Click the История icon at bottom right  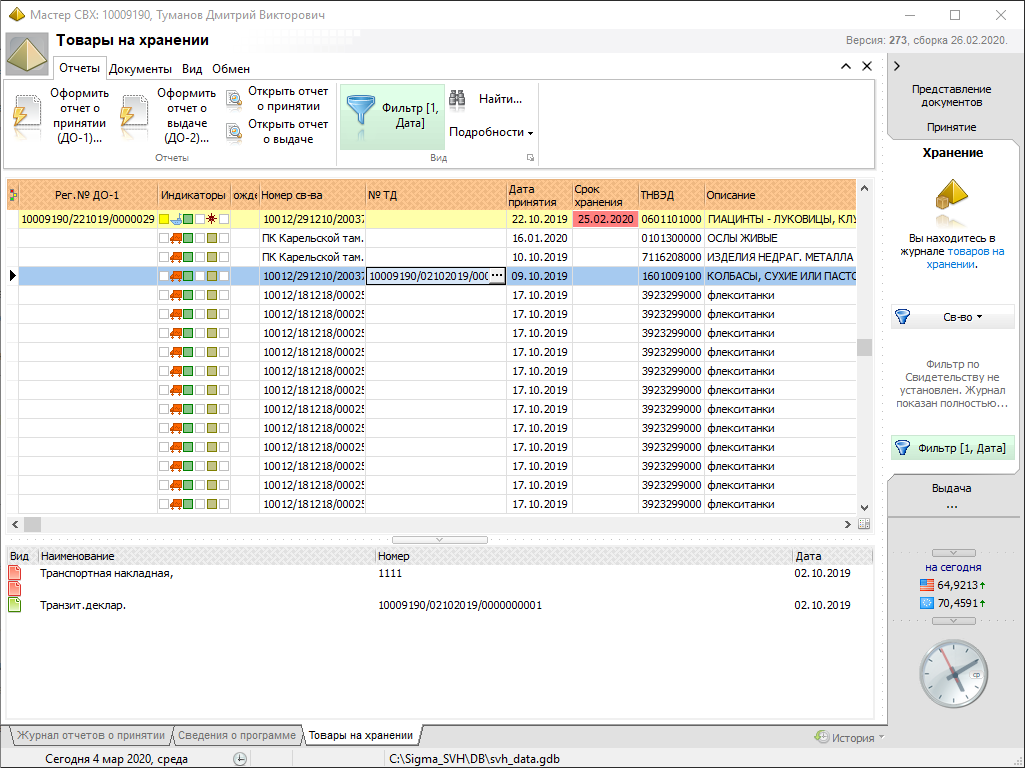(x=821, y=737)
